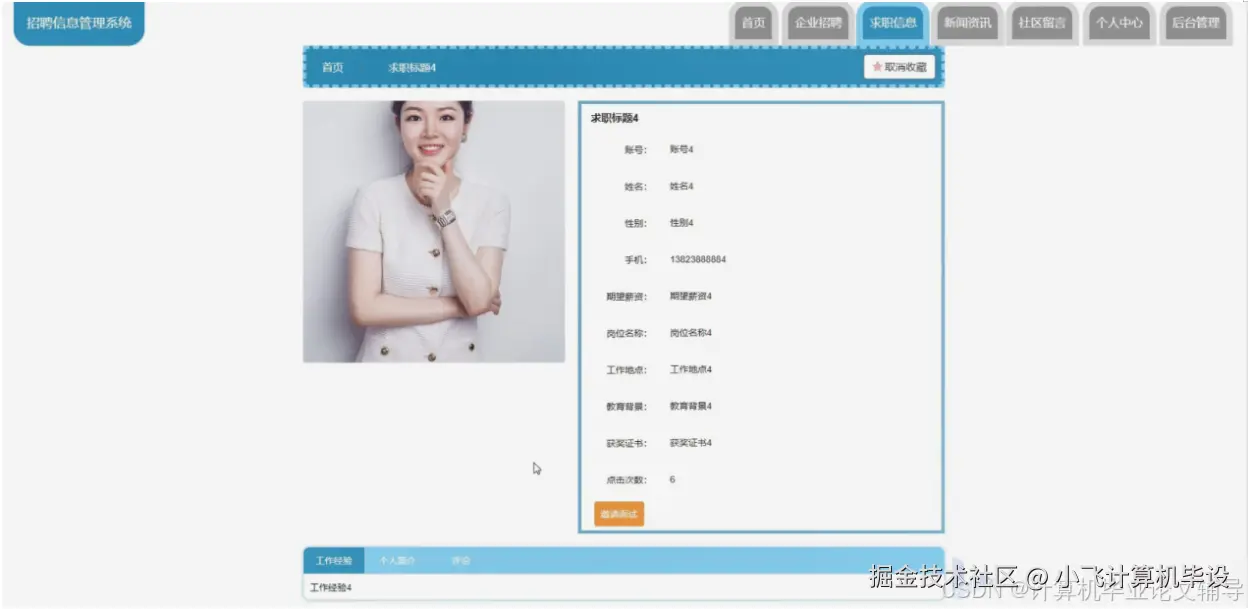Open the 首页 navigation tab
This screenshot has width=1248, height=609.
pos(753,23)
